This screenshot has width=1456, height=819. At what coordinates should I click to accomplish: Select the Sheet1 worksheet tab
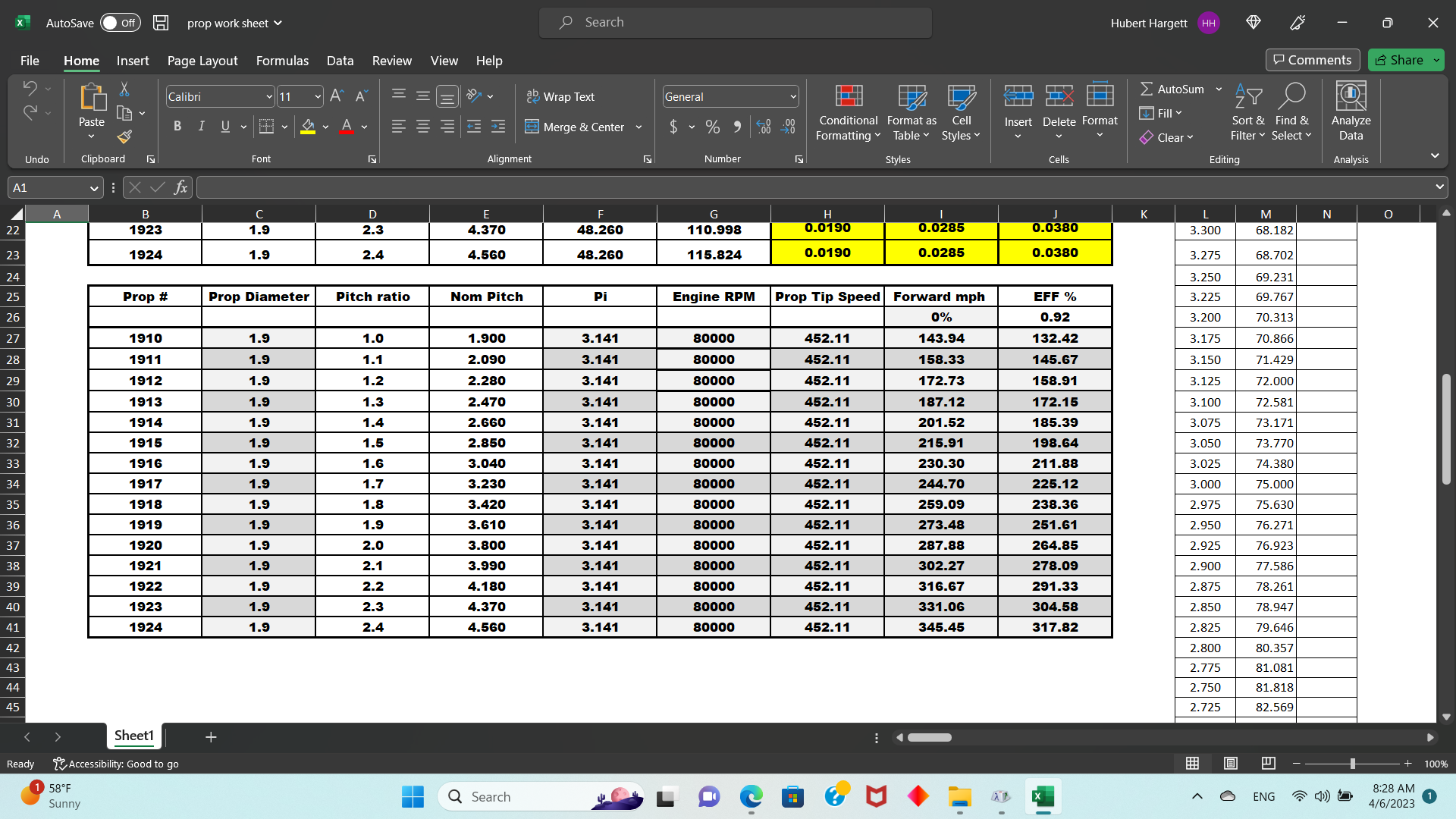pyautogui.click(x=133, y=736)
